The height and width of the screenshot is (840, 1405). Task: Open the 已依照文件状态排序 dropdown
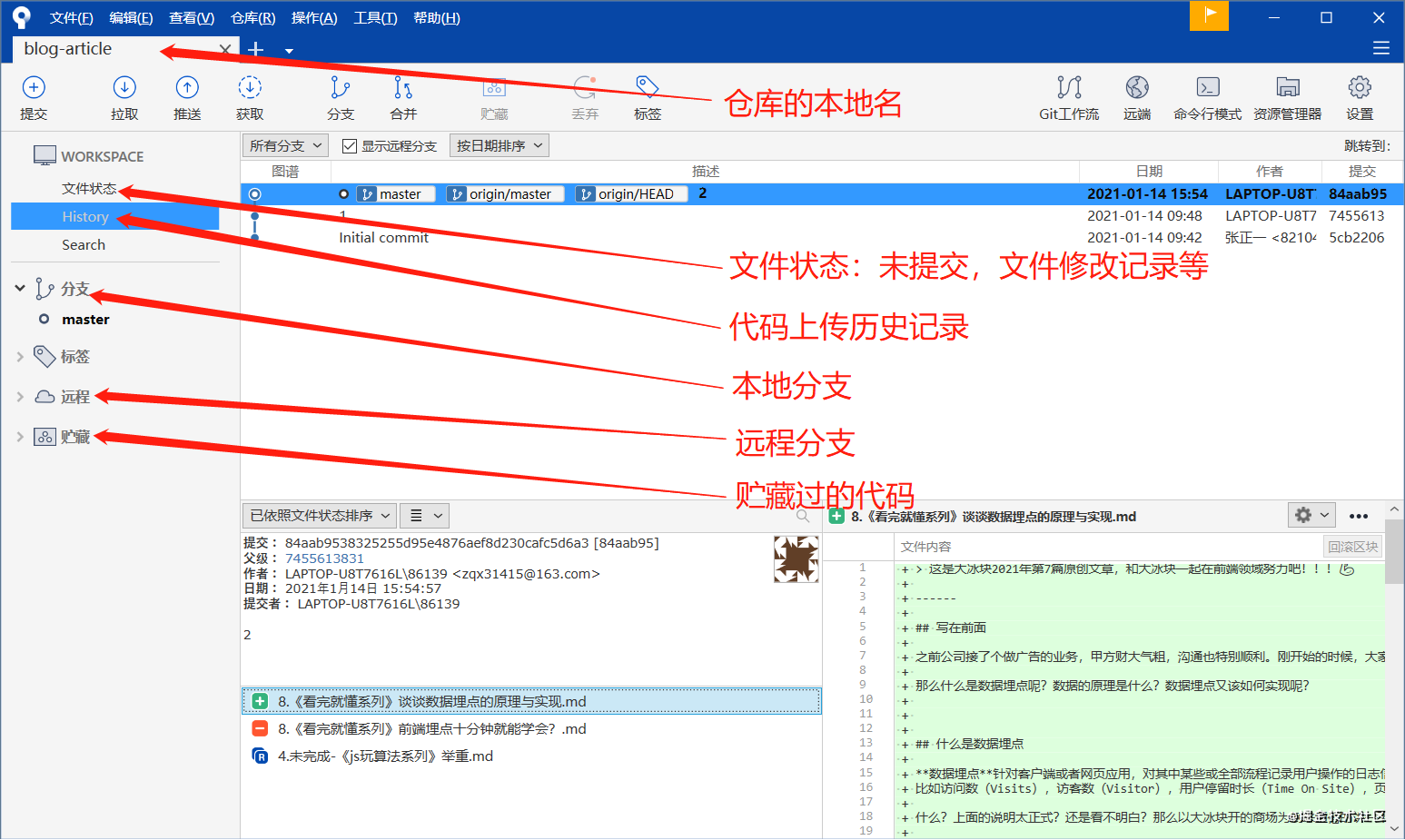click(x=319, y=516)
